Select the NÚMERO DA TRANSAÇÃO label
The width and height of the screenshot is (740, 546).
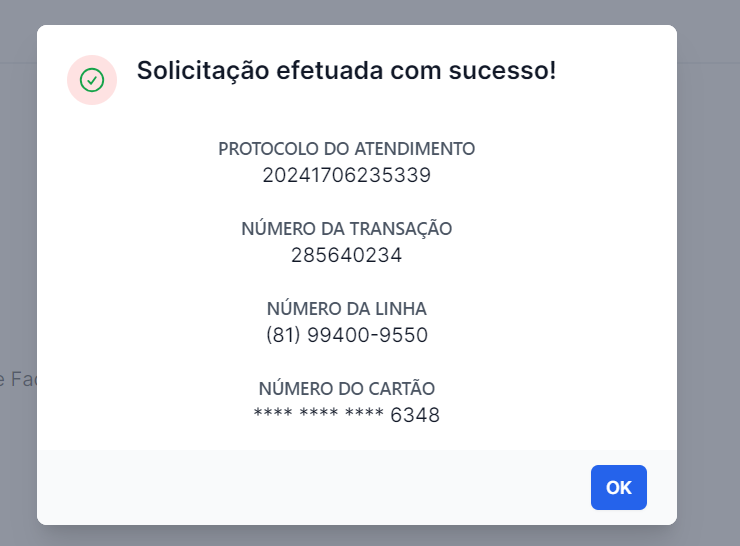click(x=346, y=228)
